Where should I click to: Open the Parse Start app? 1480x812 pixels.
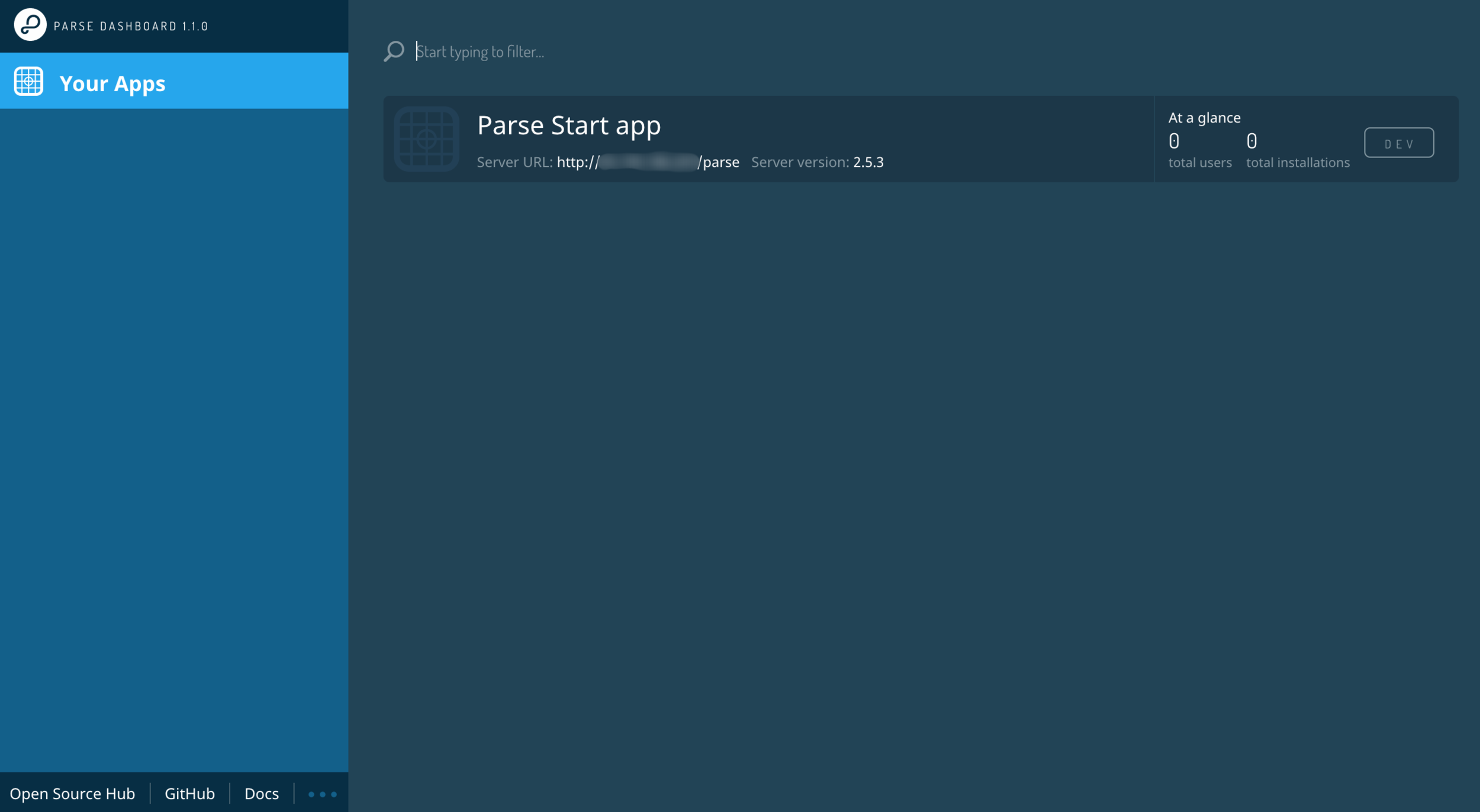point(568,125)
